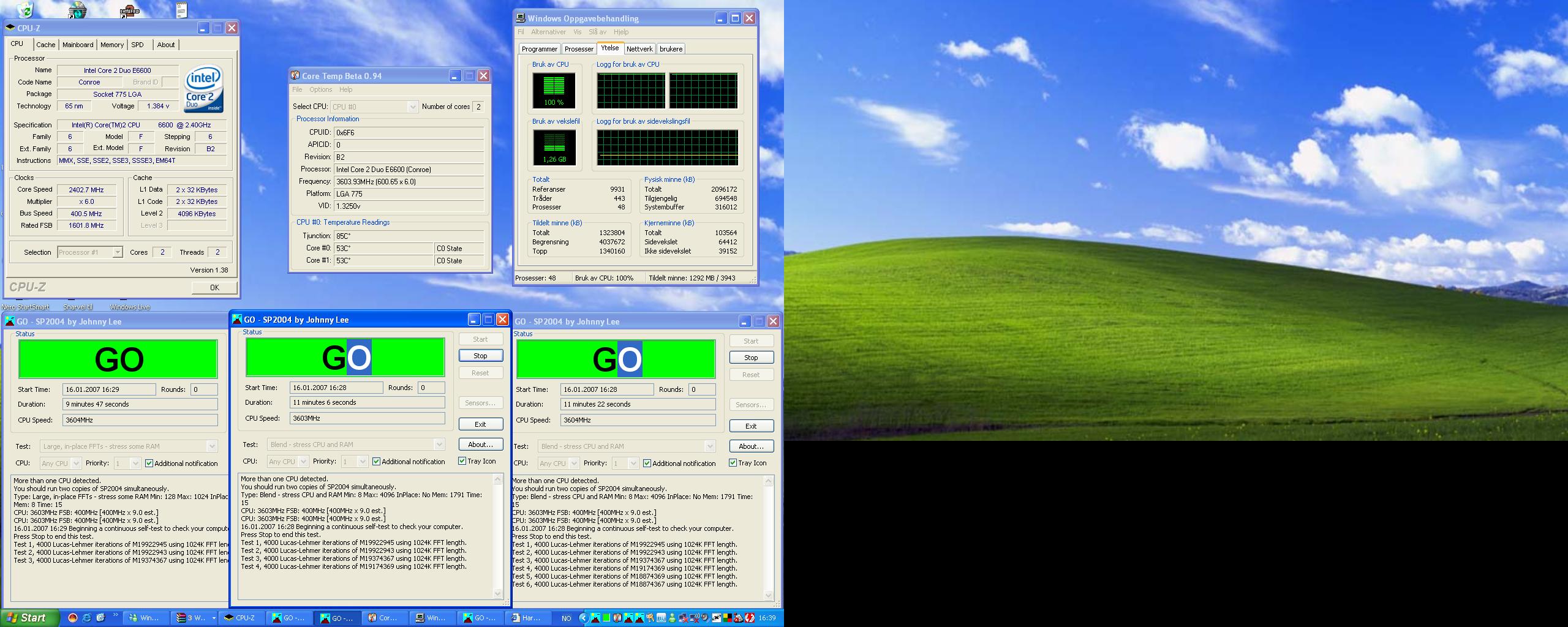Viewport: 1568px width, 627px height.
Task: Click Exit in the middle SP2004 window
Action: (480, 424)
